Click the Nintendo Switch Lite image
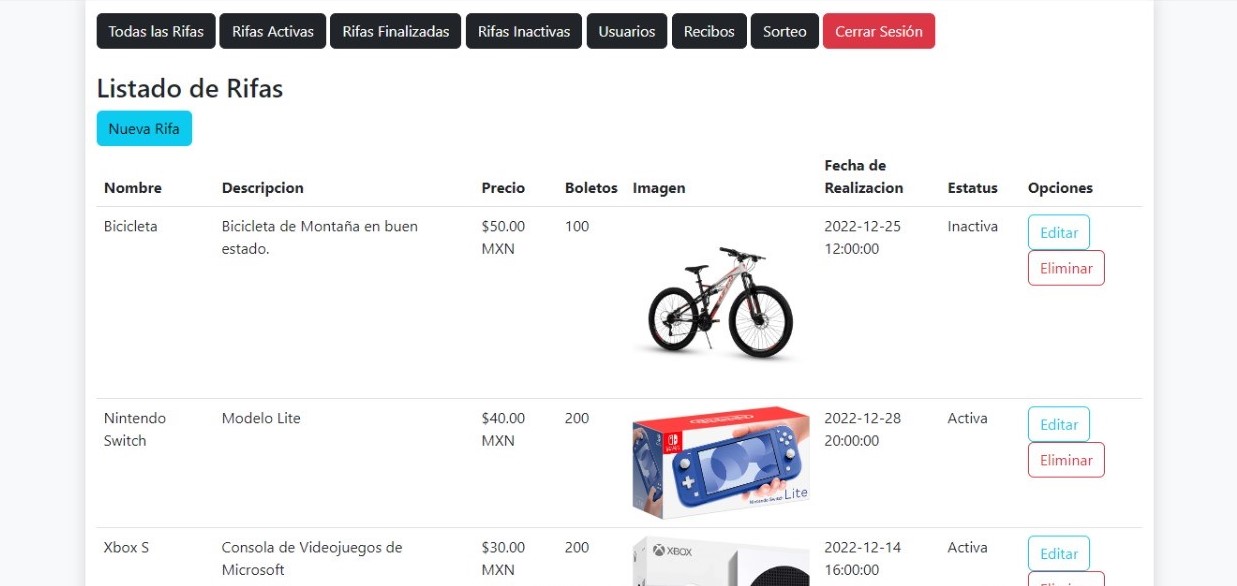 point(720,462)
